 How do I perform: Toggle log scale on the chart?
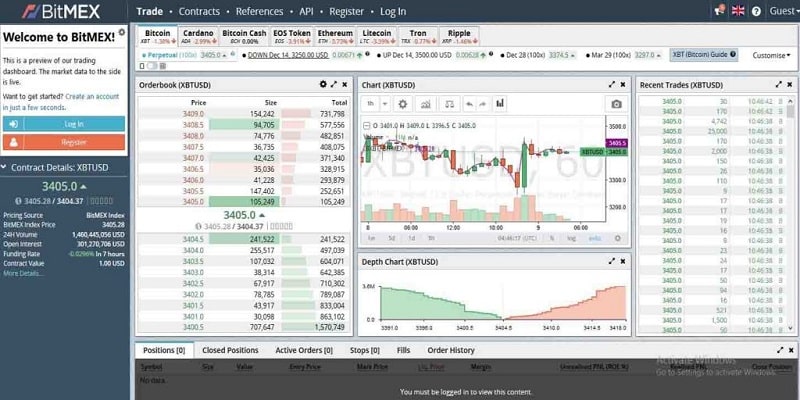pos(571,238)
